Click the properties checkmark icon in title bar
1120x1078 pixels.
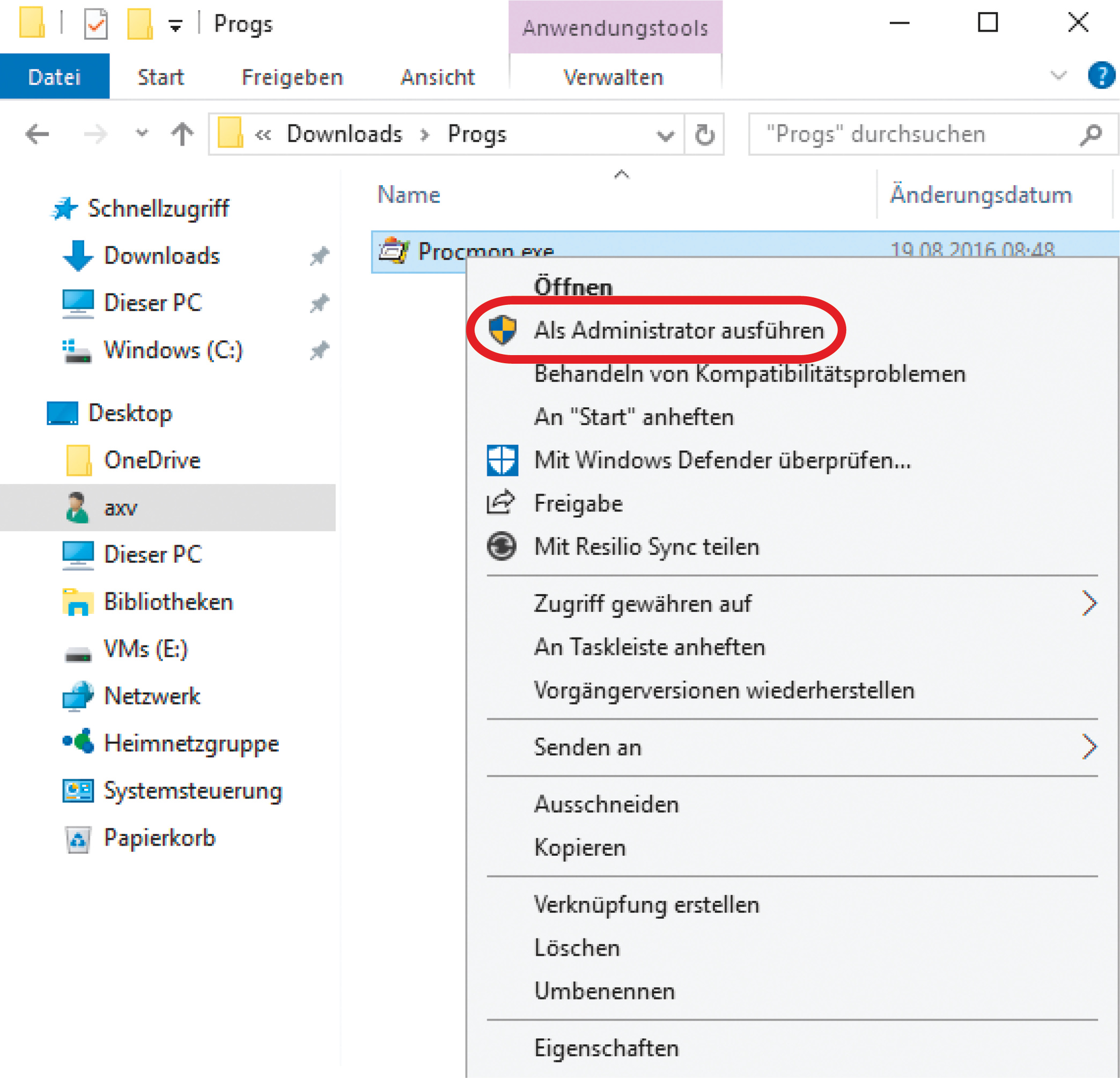95,25
